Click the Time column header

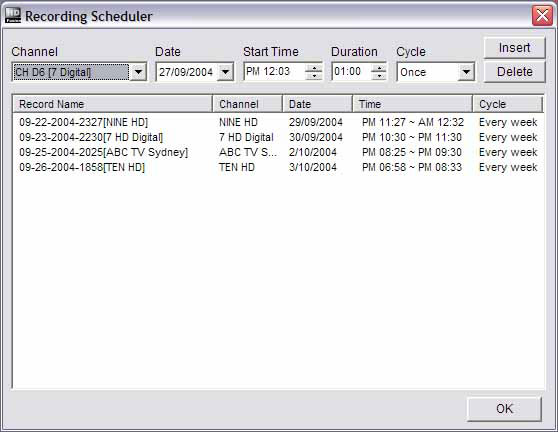pos(412,104)
